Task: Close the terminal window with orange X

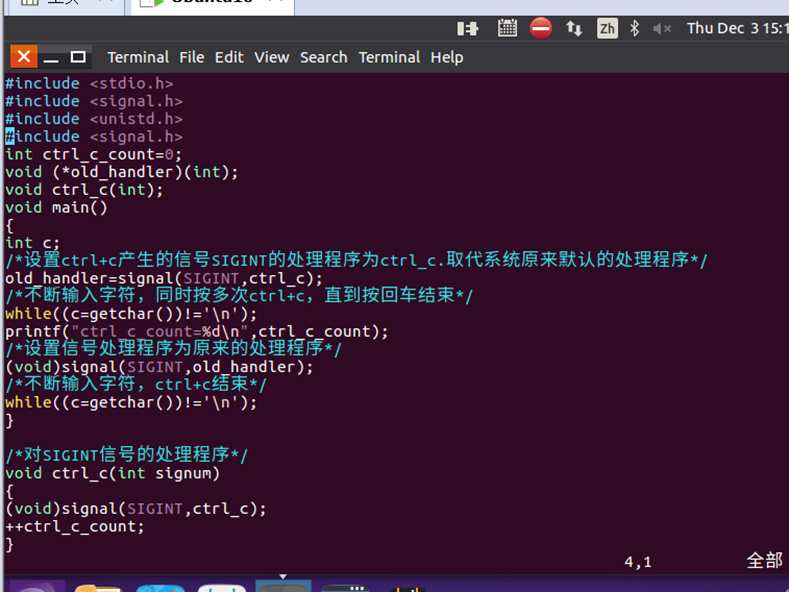Action: (x=24, y=56)
